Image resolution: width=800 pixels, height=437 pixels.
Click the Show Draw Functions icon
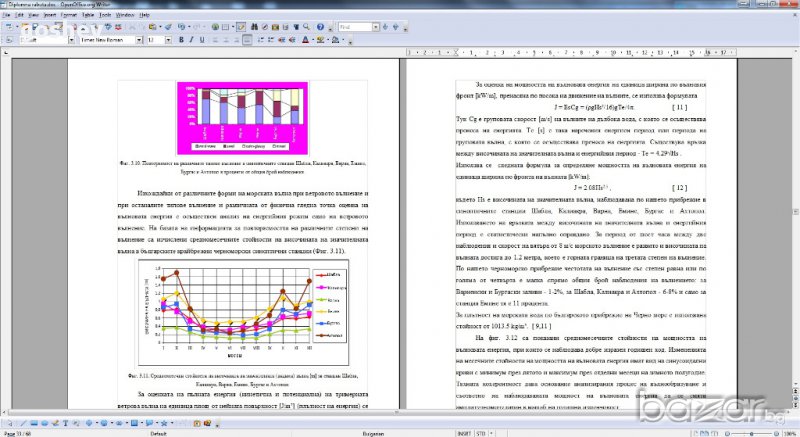pyautogui.click(x=241, y=27)
